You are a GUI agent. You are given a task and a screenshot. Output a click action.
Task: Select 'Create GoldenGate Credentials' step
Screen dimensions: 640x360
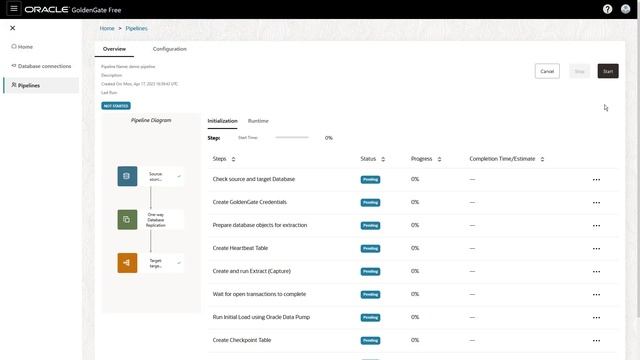(x=249, y=202)
